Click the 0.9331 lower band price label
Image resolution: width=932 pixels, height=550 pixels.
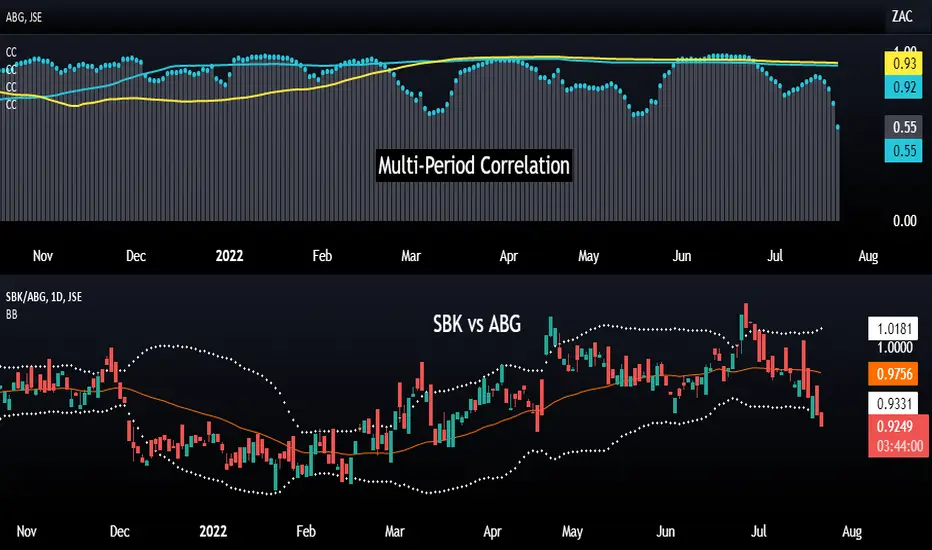pyautogui.click(x=893, y=404)
